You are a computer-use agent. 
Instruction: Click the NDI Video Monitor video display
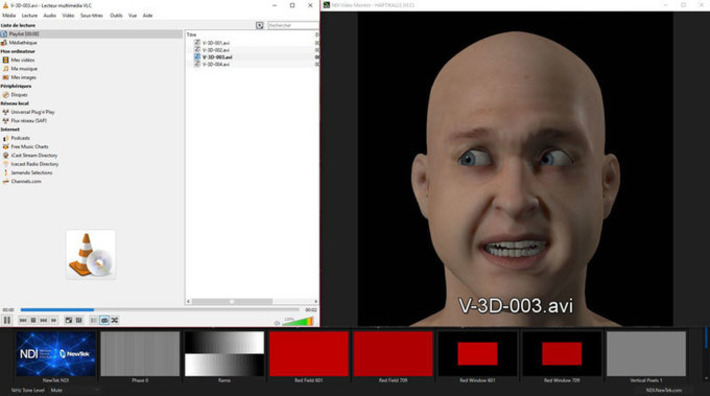(x=515, y=168)
